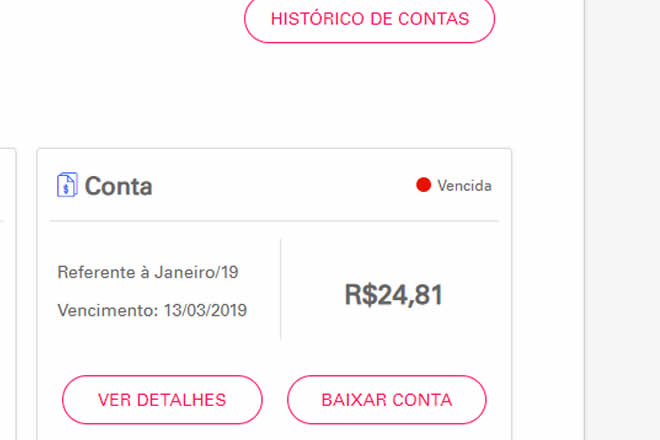Click the R$24,81 bill amount
The height and width of the screenshot is (440, 660).
point(393,295)
